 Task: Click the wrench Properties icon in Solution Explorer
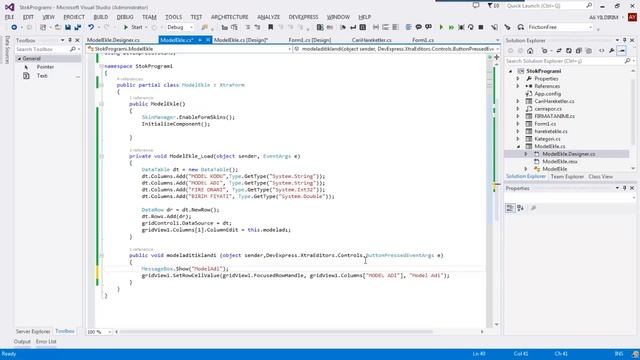[611, 51]
